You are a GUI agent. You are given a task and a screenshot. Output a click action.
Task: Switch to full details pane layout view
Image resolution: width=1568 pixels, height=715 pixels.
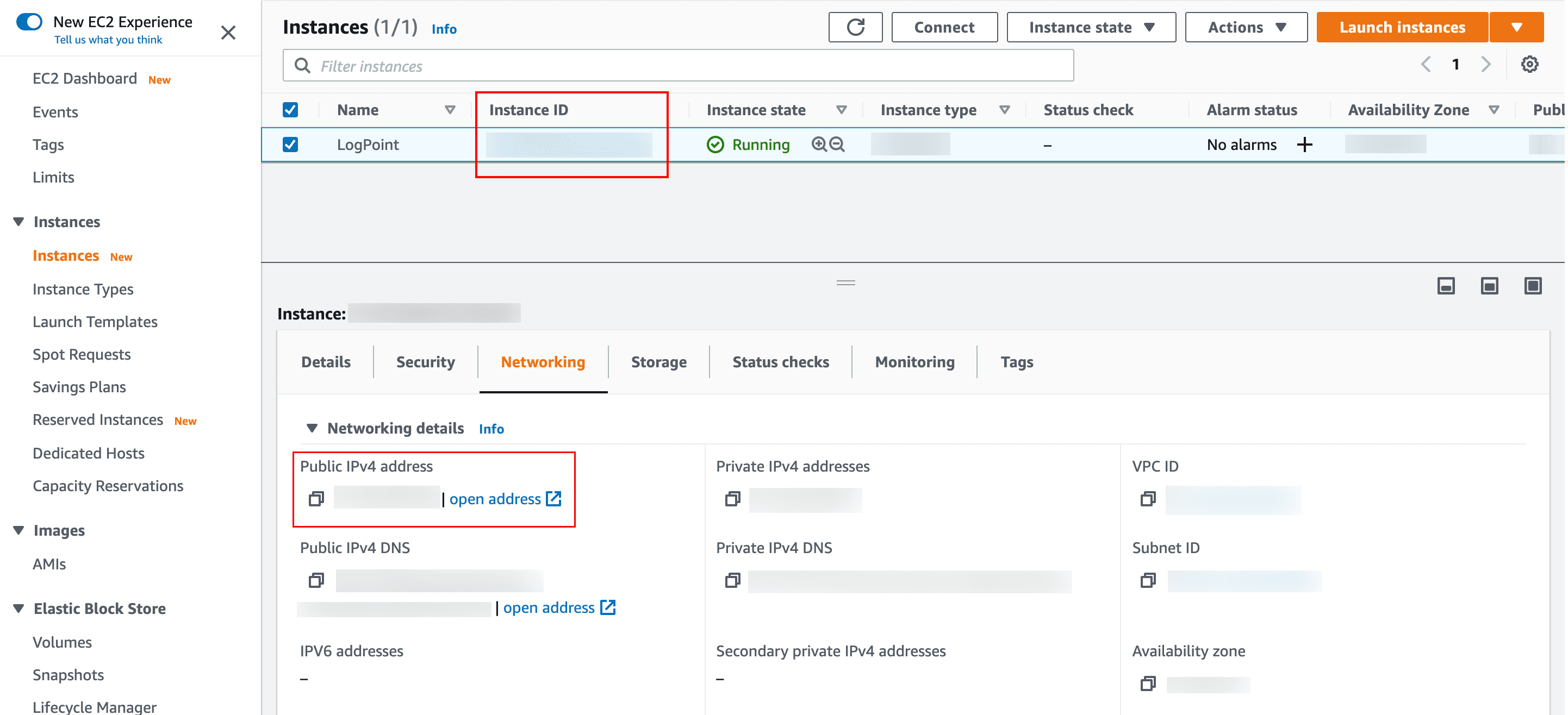(1533, 285)
